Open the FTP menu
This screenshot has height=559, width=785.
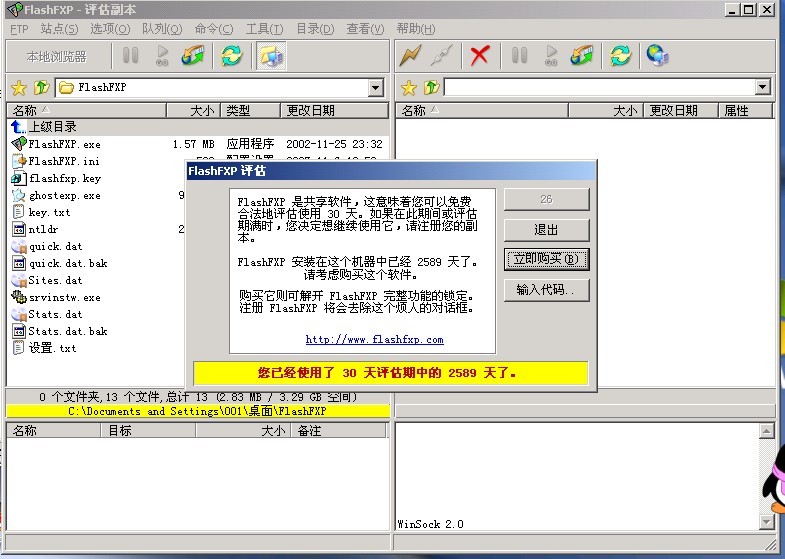coord(19,29)
